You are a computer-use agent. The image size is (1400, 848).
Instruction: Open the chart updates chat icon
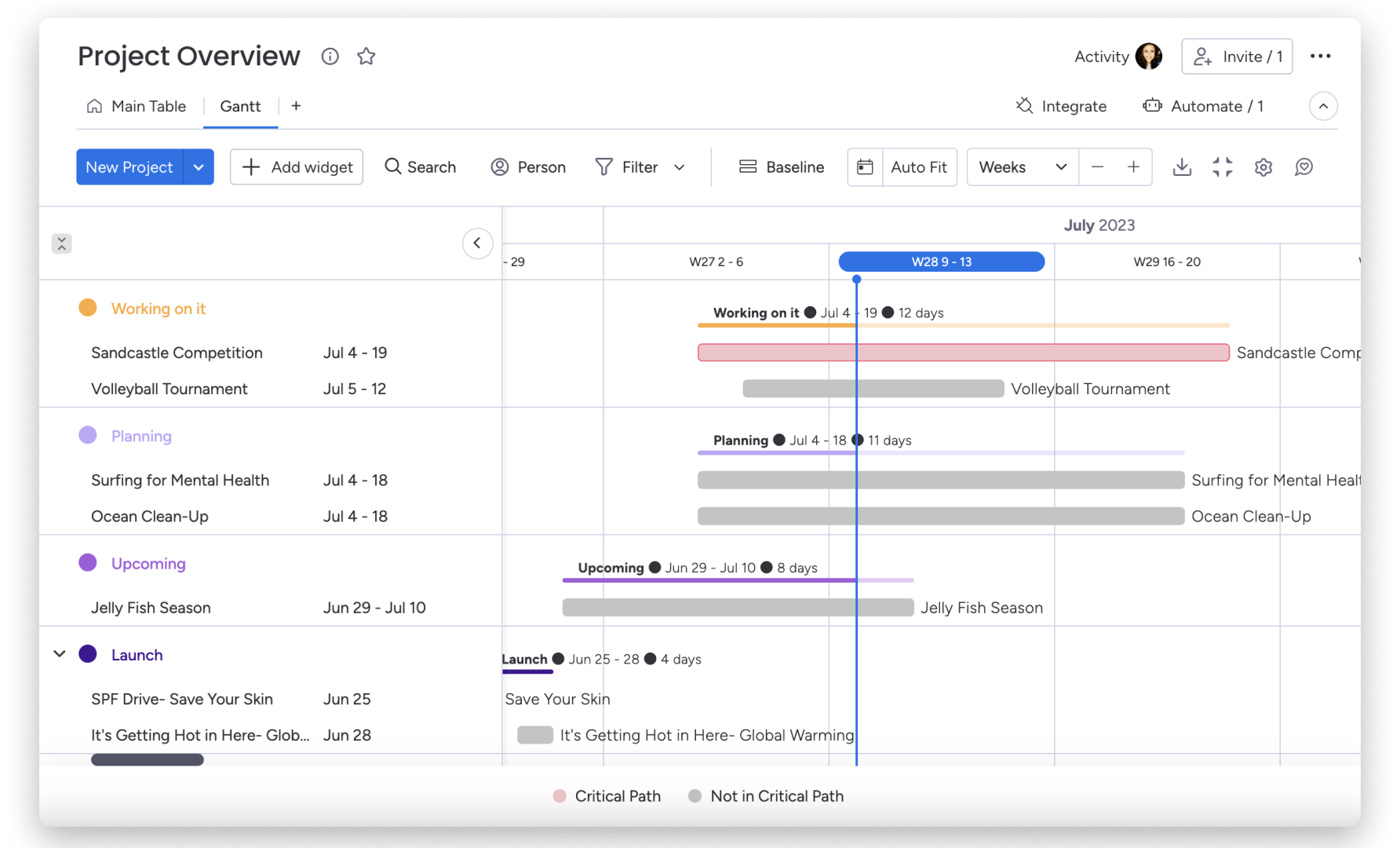(1304, 166)
